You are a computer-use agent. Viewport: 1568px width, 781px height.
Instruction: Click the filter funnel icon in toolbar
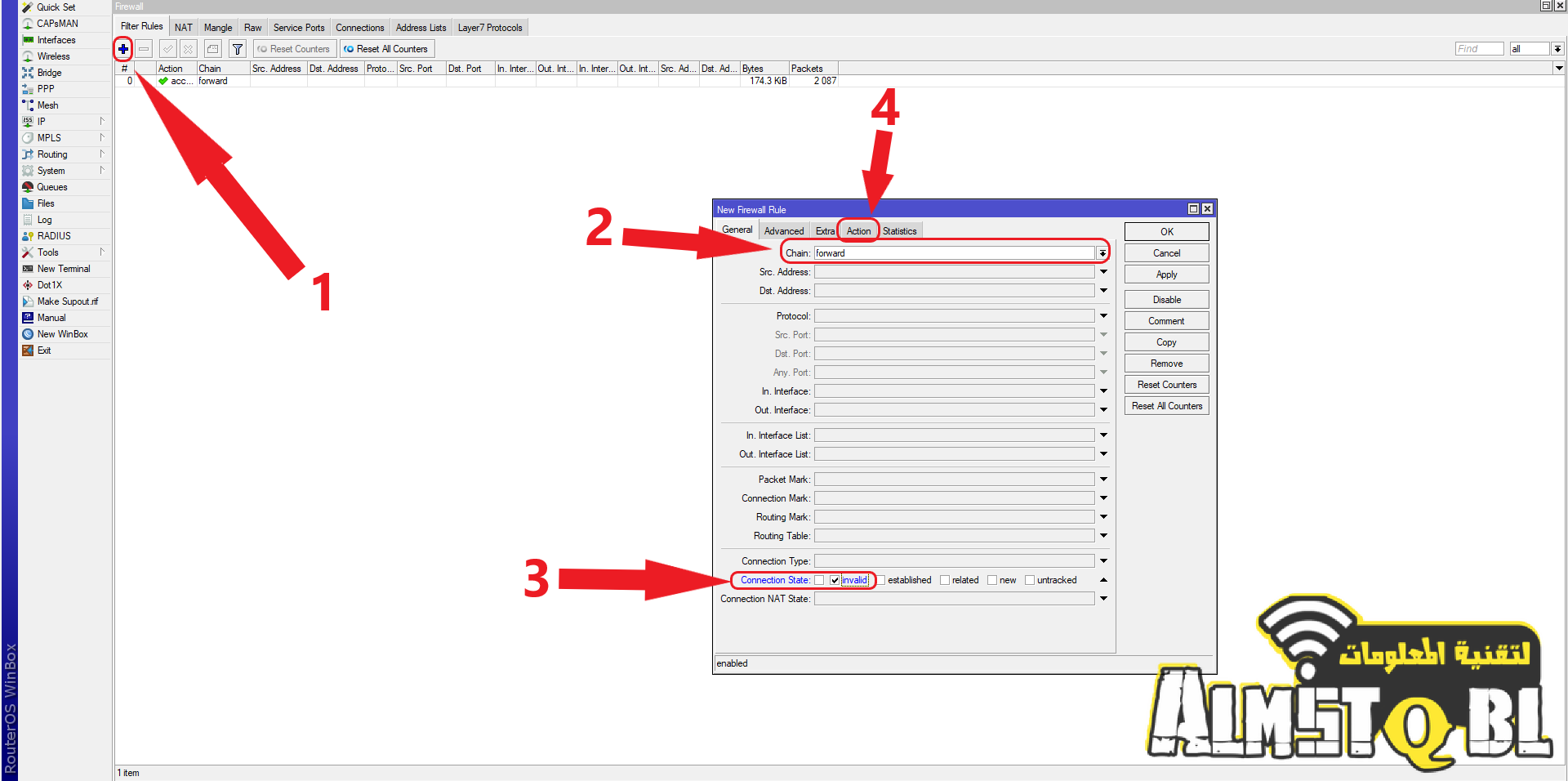[238, 49]
